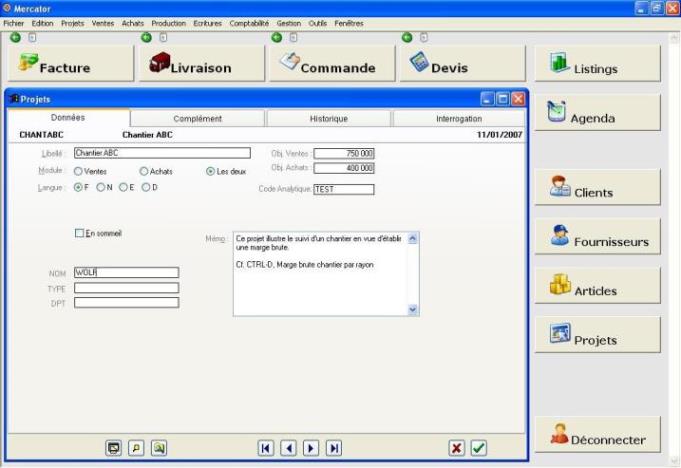Select language N radio button
Screen dimensions: 681x468
tap(101, 188)
